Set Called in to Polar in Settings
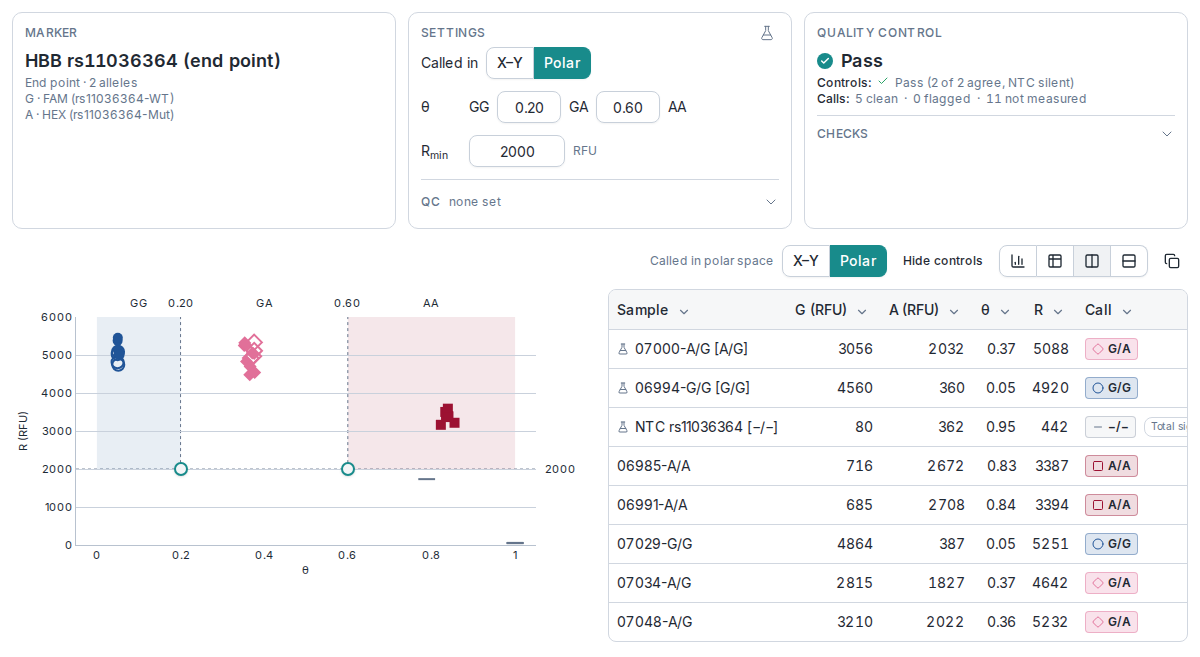Image resolution: width=1200 pixels, height=657 pixels. point(562,63)
